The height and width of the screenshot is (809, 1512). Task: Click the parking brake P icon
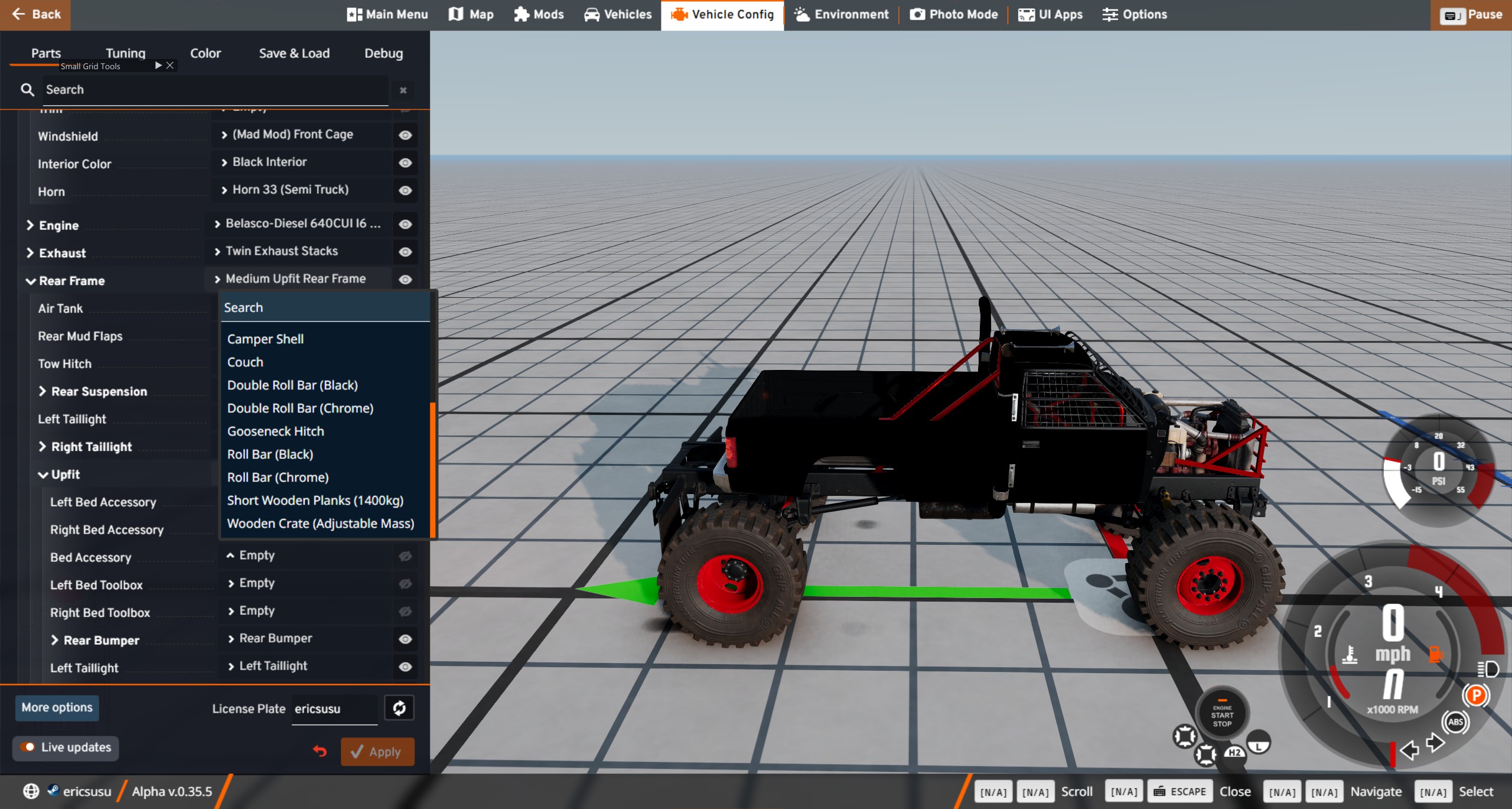(1476, 695)
